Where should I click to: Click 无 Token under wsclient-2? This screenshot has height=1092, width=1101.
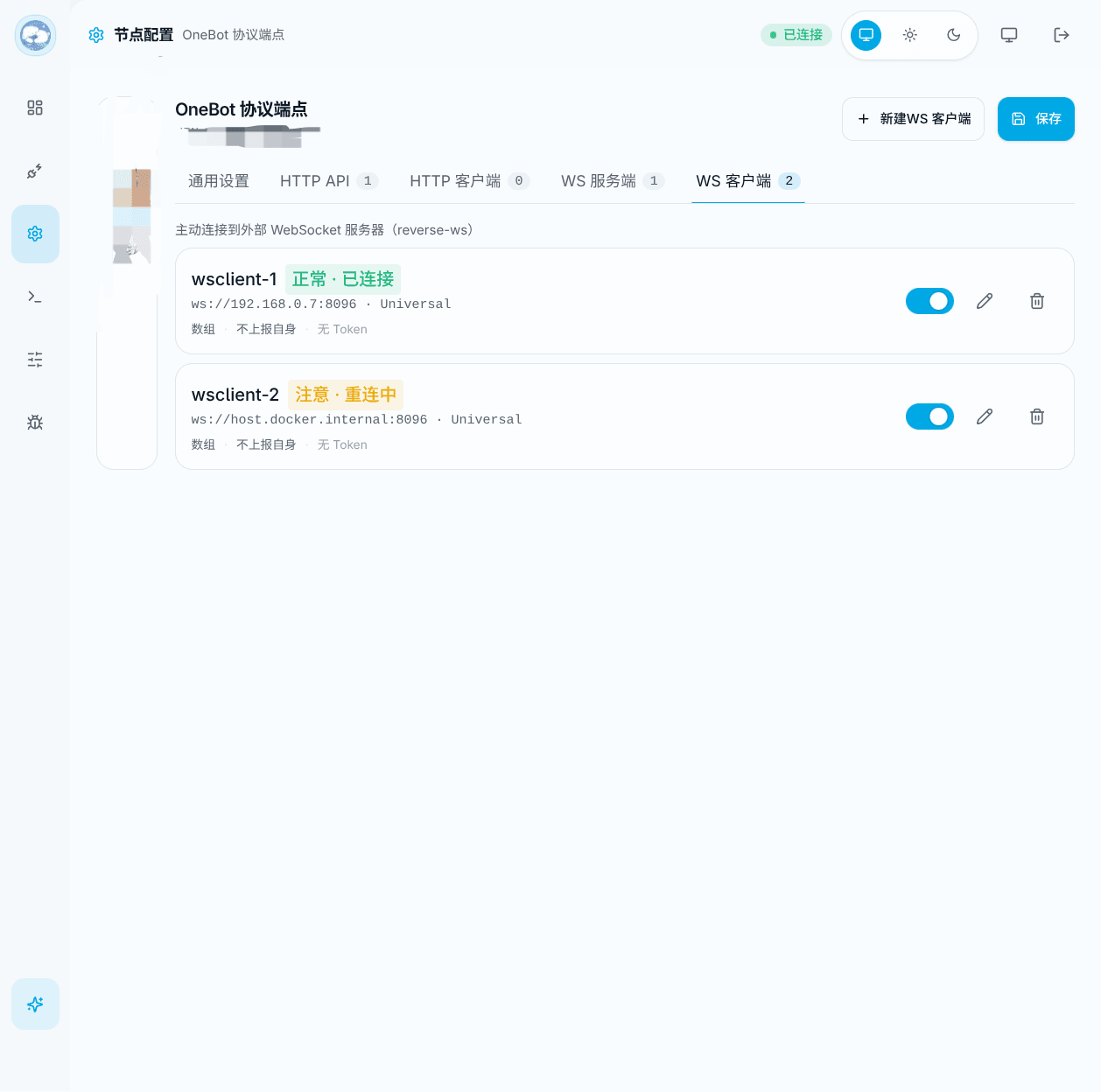[x=342, y=444]
